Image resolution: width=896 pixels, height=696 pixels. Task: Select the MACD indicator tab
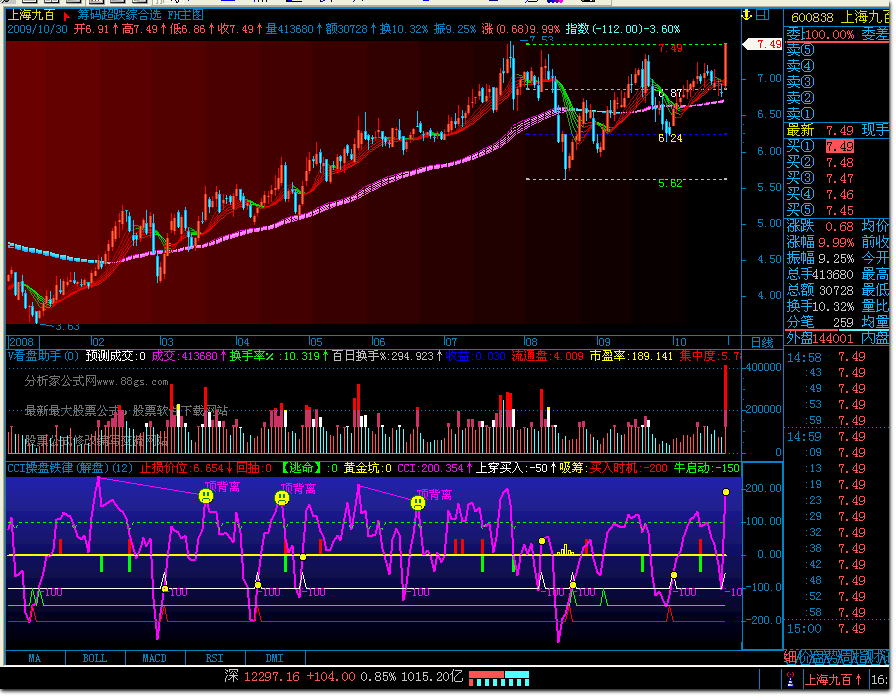pyautogui.click(x=154, y=658)
